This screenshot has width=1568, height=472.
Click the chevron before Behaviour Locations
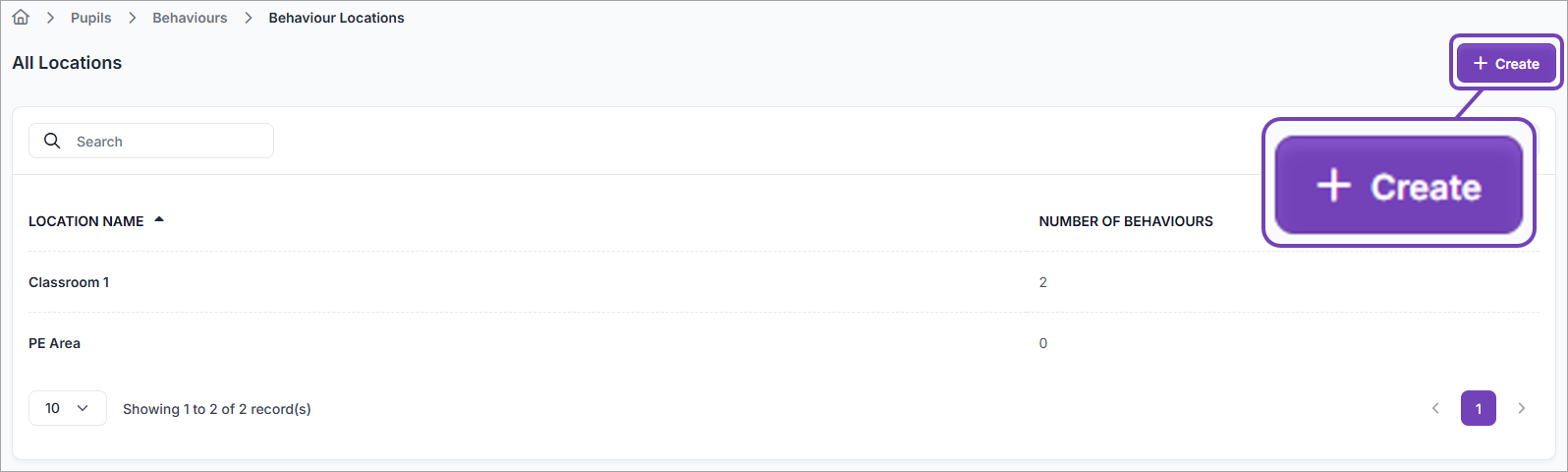tap(249, 18)
